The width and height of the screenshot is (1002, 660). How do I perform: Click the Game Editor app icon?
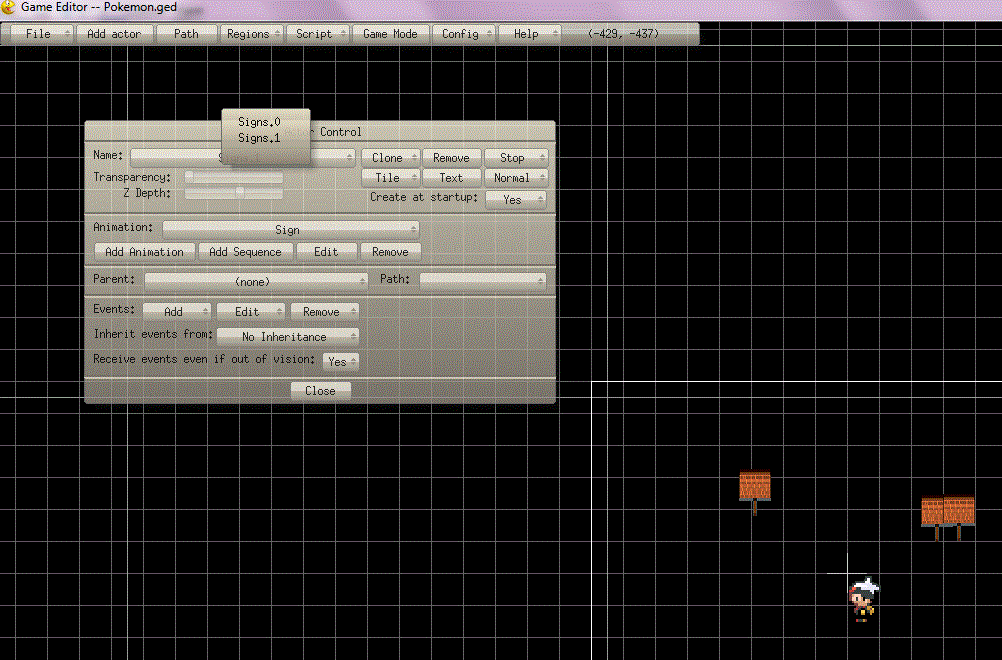(x=8, y=8)
